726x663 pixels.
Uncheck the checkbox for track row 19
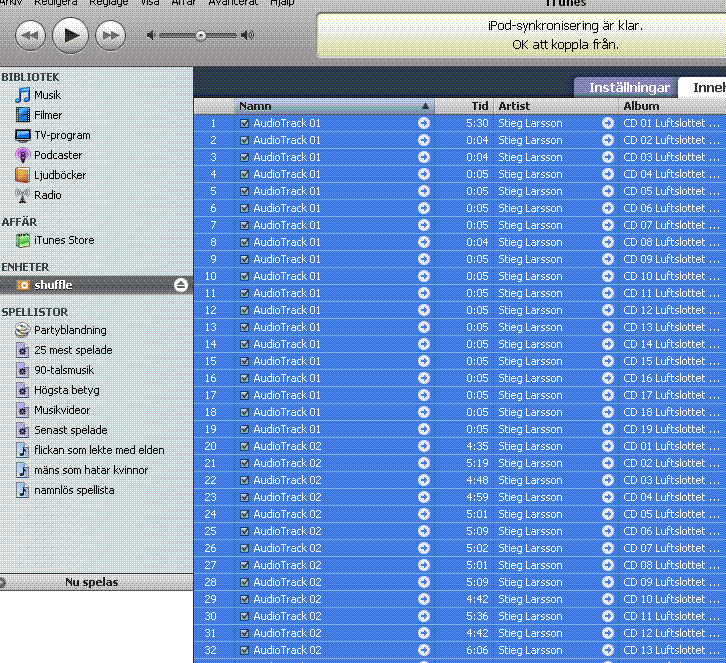pyautogui.click(x=245, y=429)
